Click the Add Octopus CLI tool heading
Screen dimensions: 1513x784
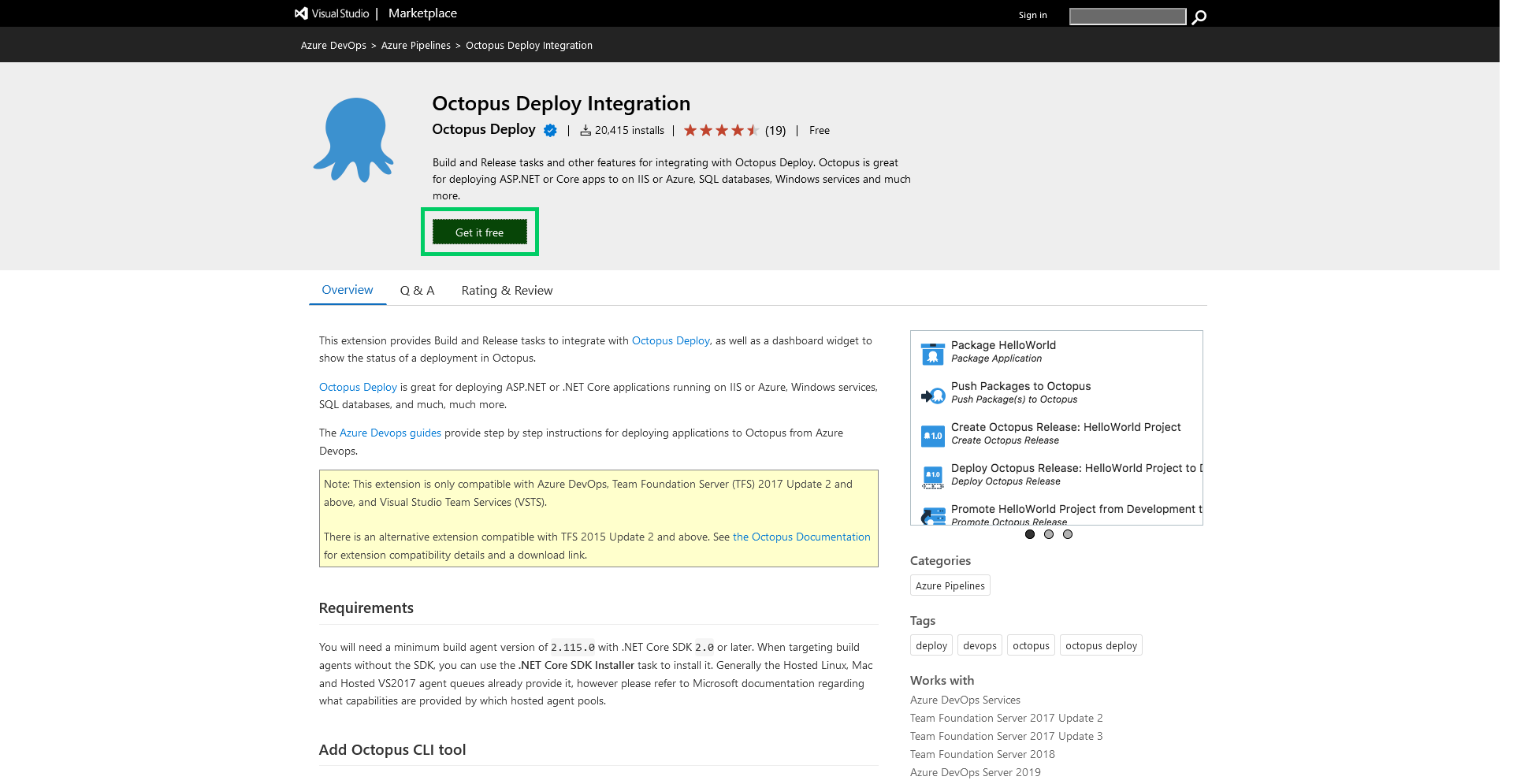pos(392,750)
